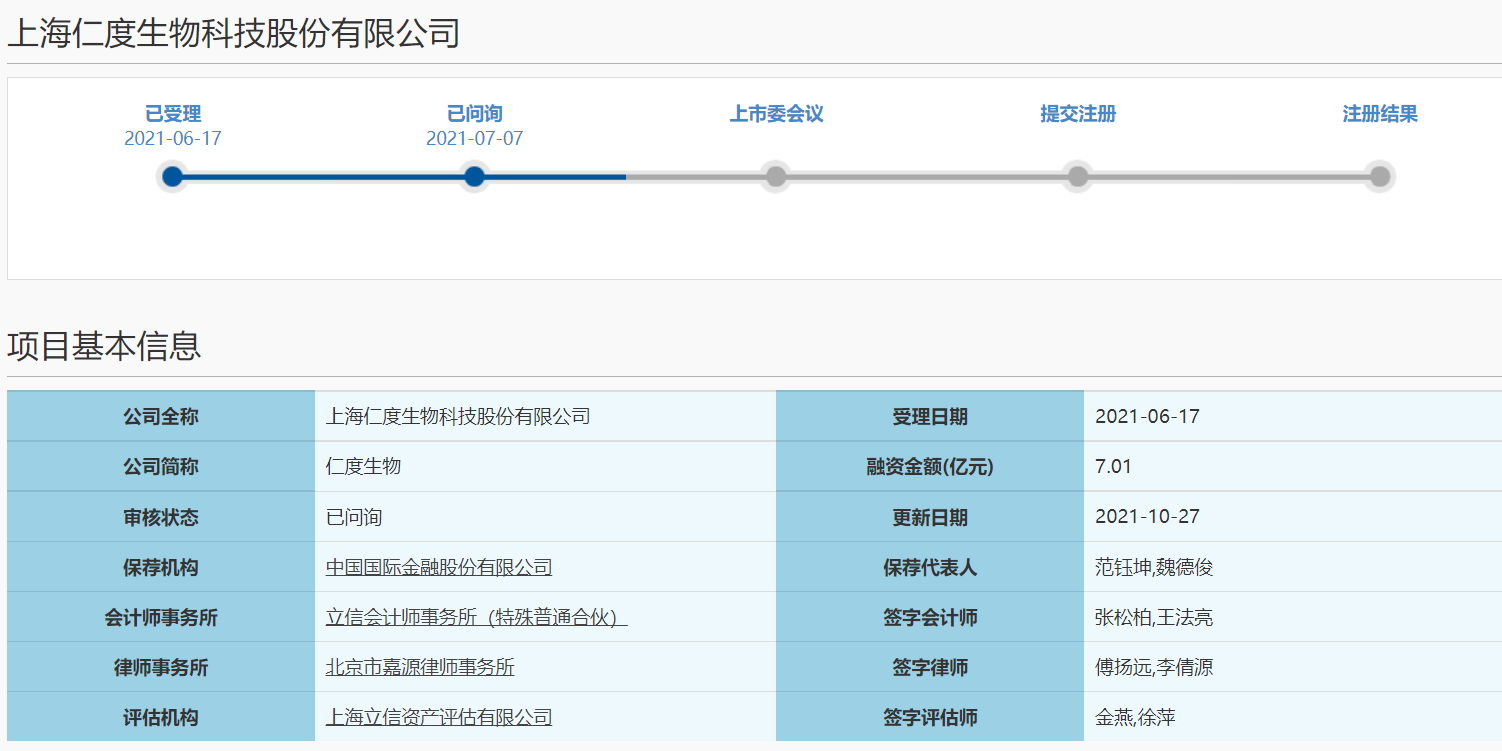Viewport: 1502px width, 751px height.
Task: Click the 仁度生物 short name value
Action: pyautogui.click(x=363, y=467)
